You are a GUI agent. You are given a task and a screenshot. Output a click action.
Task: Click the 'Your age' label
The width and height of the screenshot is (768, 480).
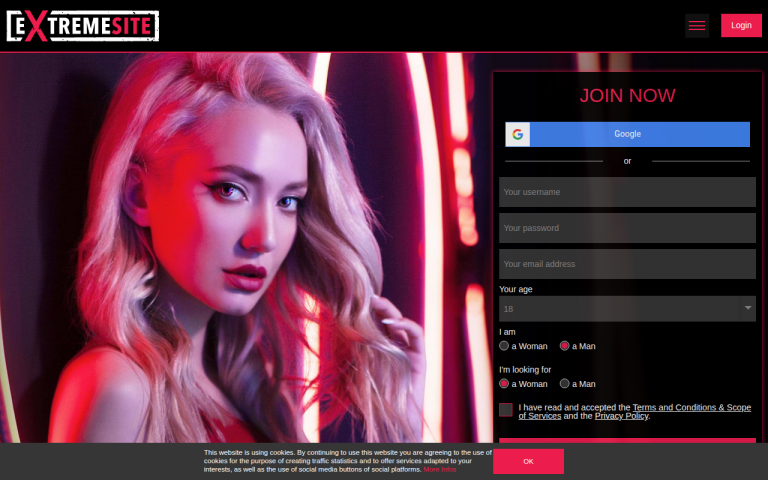click(516, 289)
